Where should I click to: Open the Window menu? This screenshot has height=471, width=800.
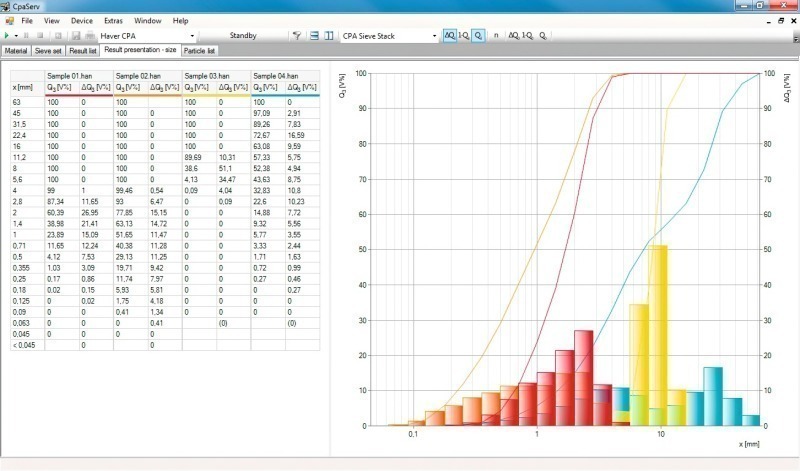(147, 20)
